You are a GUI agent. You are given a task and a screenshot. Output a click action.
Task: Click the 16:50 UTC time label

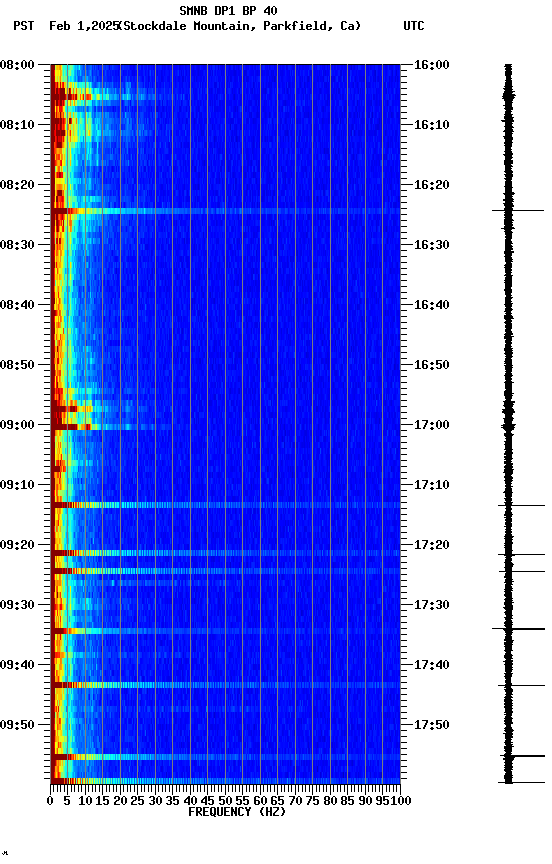[x=431, y=365]
